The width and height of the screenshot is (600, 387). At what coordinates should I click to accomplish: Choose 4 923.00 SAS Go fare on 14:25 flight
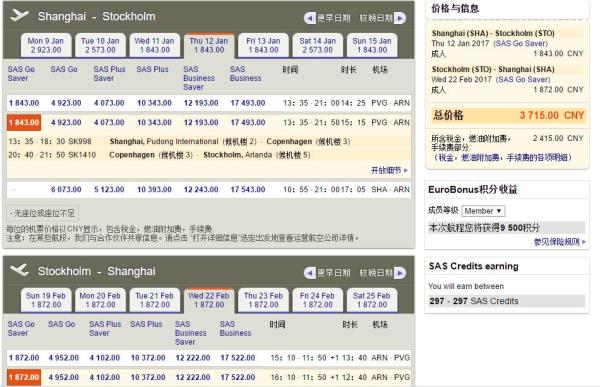pyautogui.click(x=66, y=103)
